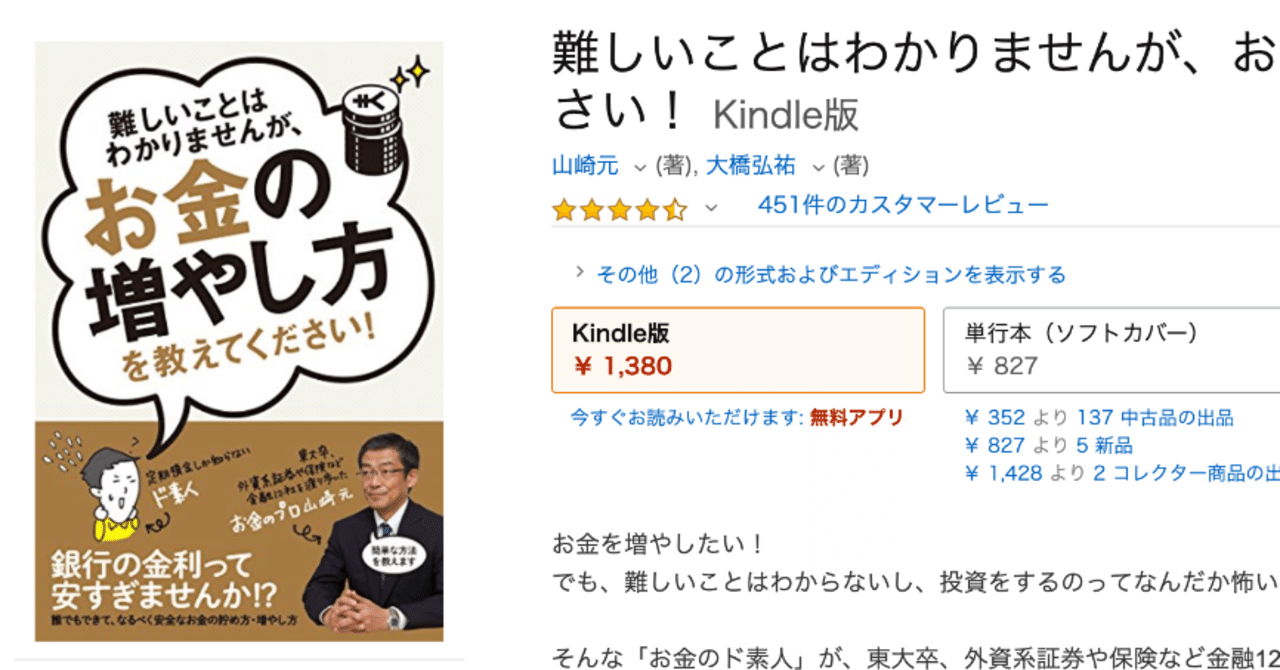Expand dropdown arrow next to 大橋弘祐
The height and width of the screenshot is (670, 1280).
[x=818, y=167]
